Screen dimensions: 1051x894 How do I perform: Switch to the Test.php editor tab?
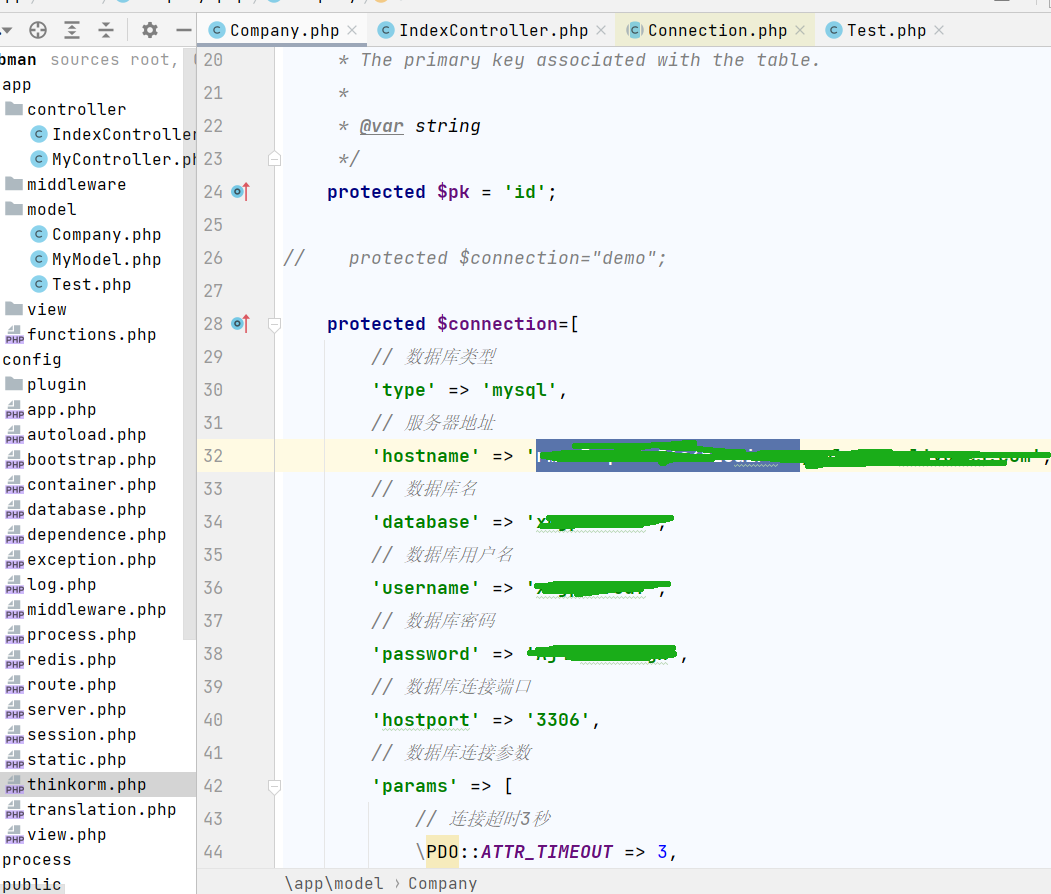(886, 30)
